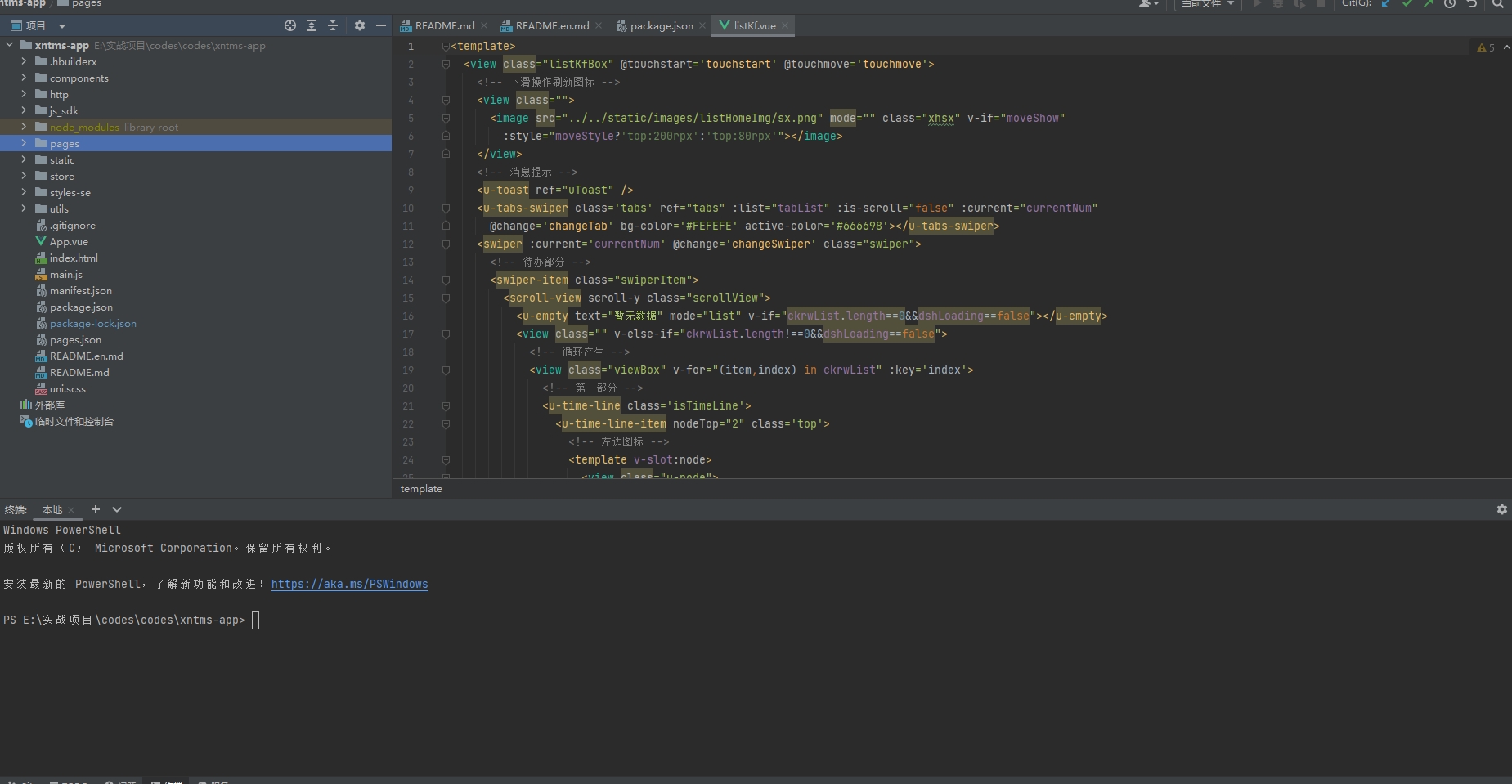Open terminal panel settings gear

1501,509
